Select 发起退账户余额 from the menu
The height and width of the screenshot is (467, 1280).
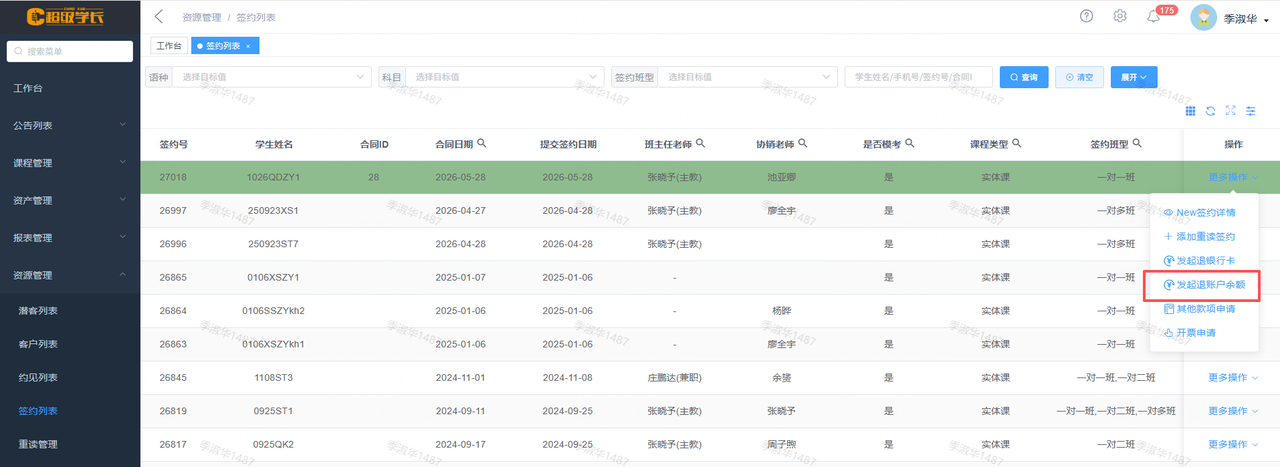[1204, 285]
